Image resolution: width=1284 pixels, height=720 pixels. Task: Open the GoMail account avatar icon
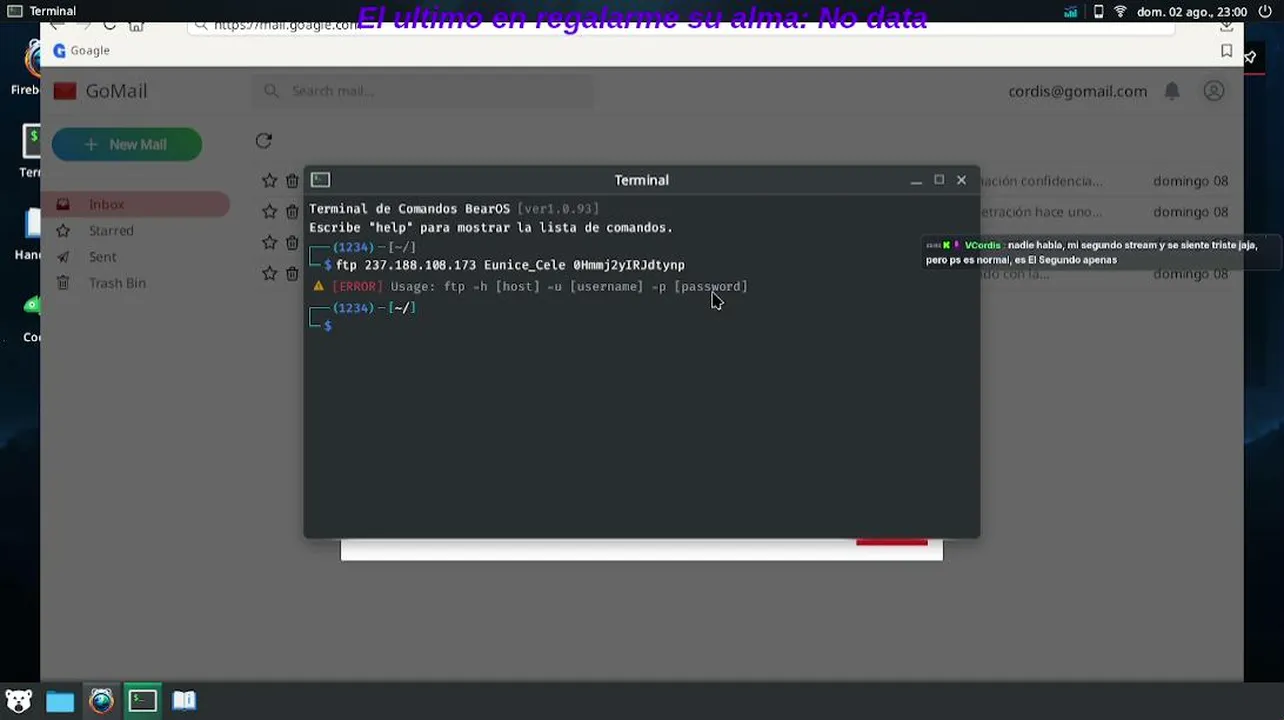[1214, 91]
